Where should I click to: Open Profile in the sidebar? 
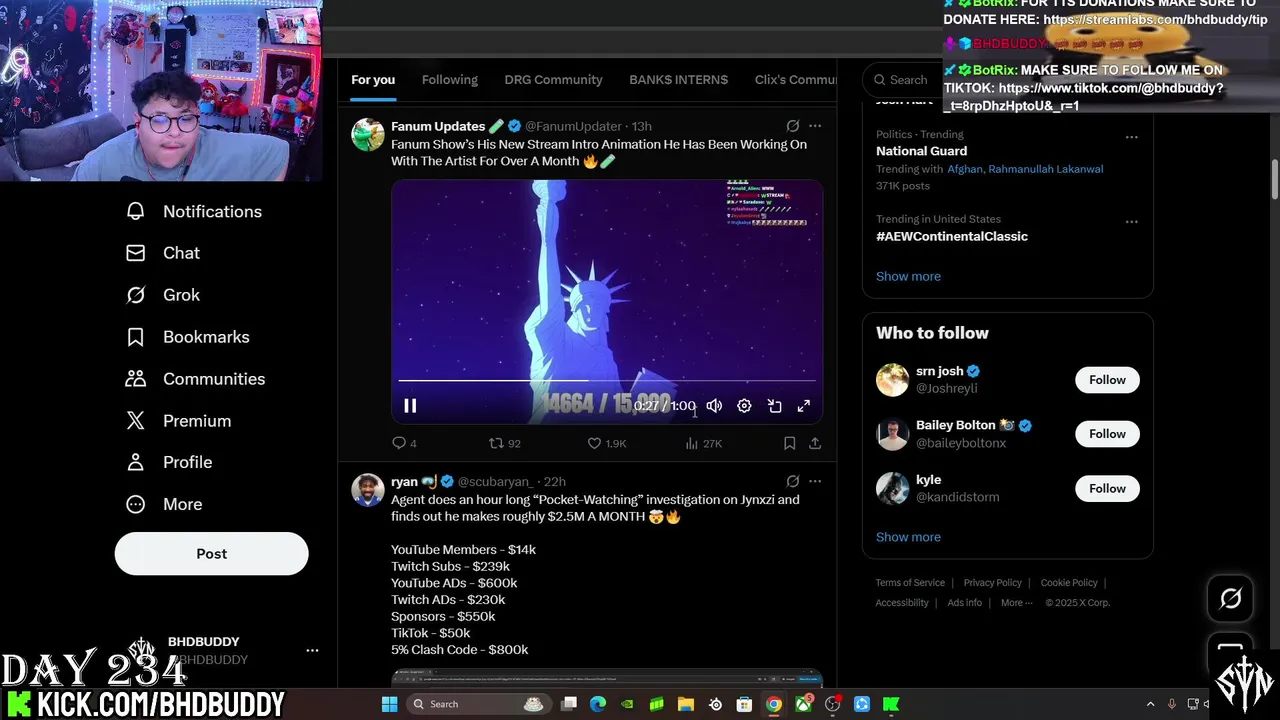(169, 462)
